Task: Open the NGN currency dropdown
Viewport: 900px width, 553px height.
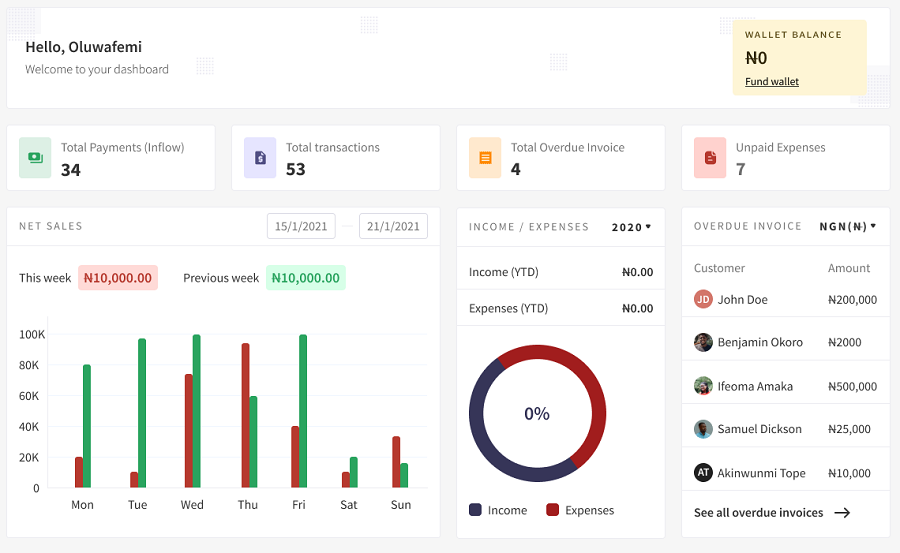Action: 847,226
